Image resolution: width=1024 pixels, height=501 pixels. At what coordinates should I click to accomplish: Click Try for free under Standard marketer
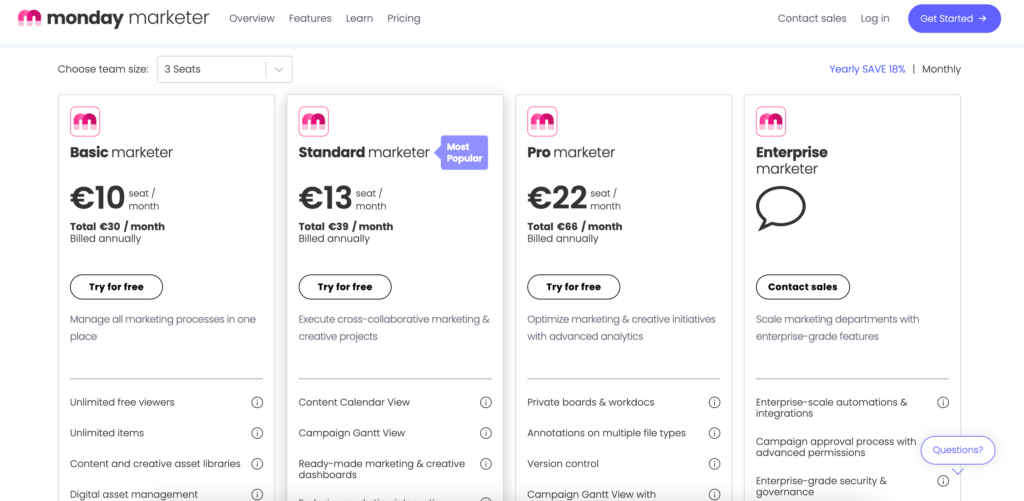345,287
